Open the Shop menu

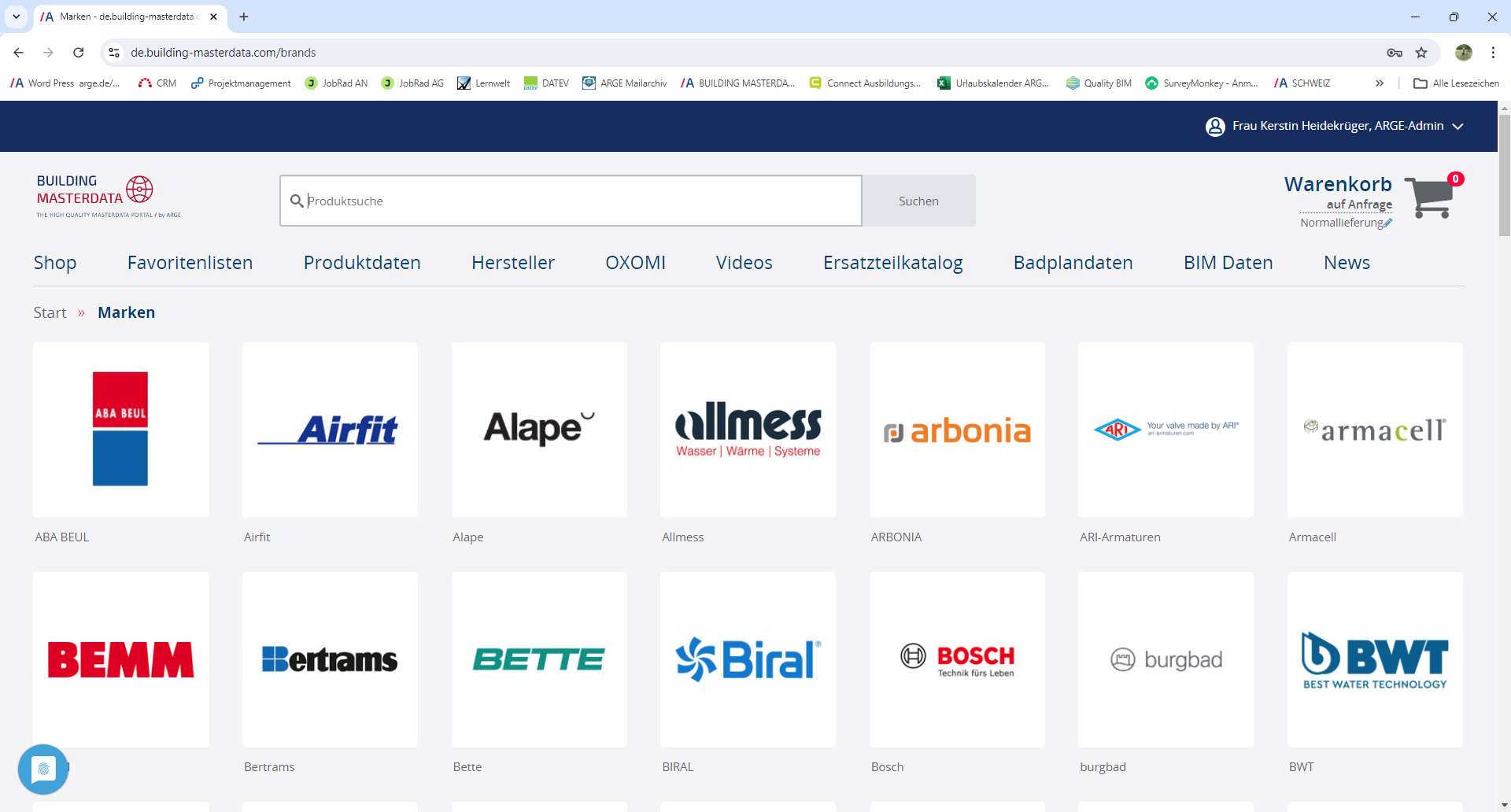pyautogui.click(x=55, y=263)
